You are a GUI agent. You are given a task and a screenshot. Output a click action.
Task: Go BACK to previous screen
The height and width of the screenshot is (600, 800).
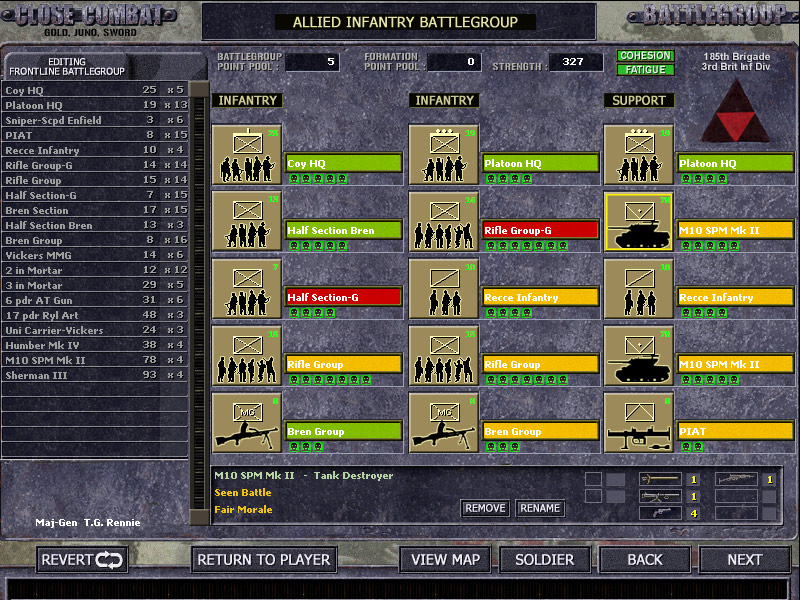645,560
